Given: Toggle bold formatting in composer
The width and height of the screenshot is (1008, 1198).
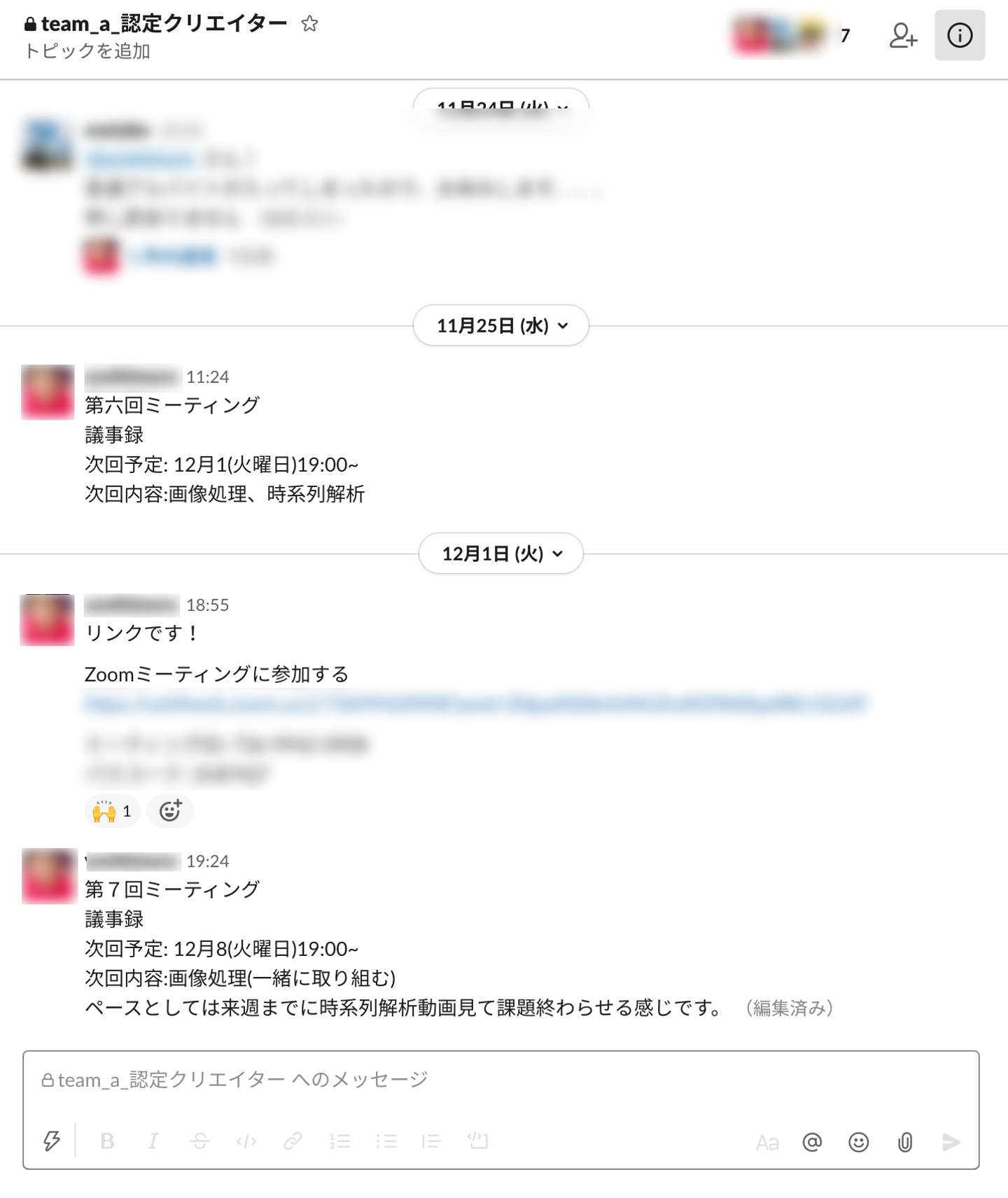Looking at the screenshot, I should click(107, 1141).
